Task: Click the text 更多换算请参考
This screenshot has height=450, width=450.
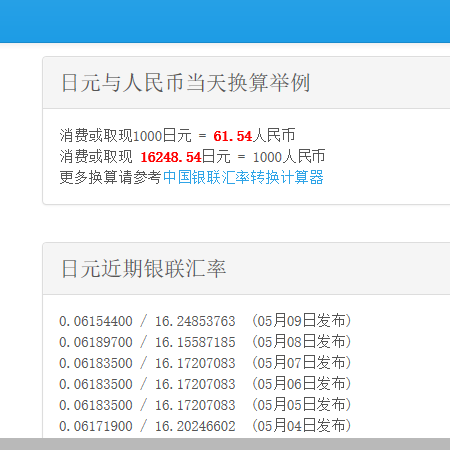Action: coord(111,177)
